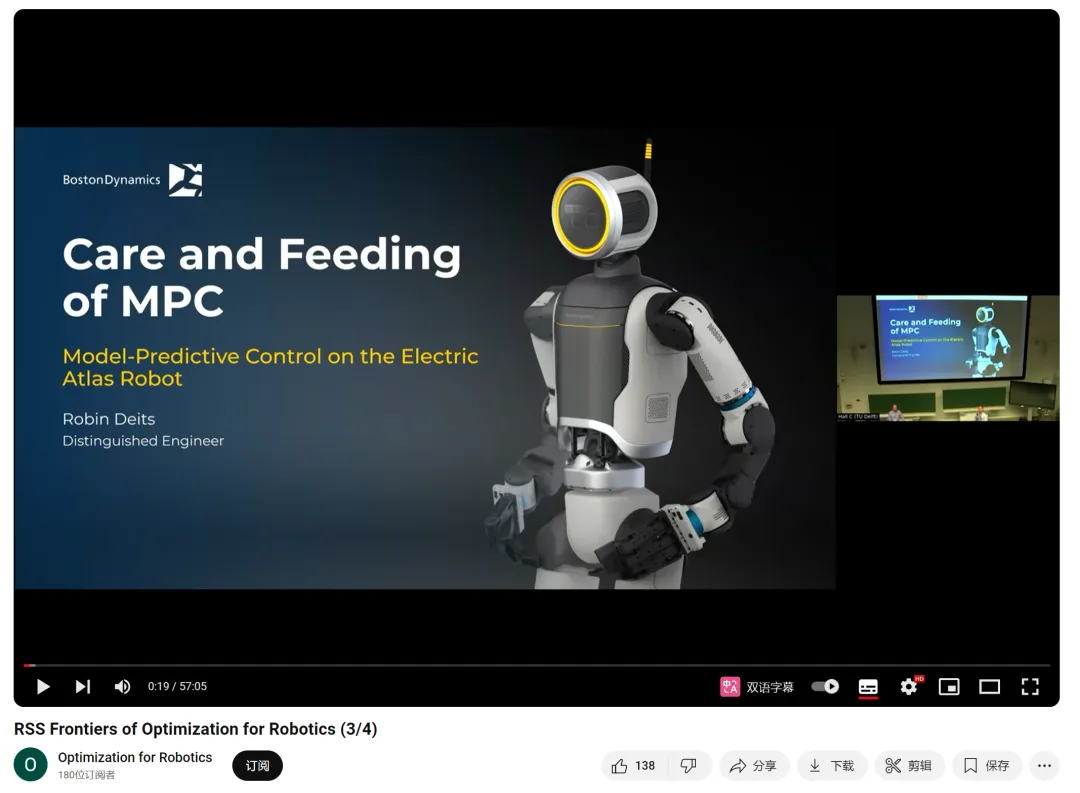
Task: Download the video (下载)
Action: (831, 765)
